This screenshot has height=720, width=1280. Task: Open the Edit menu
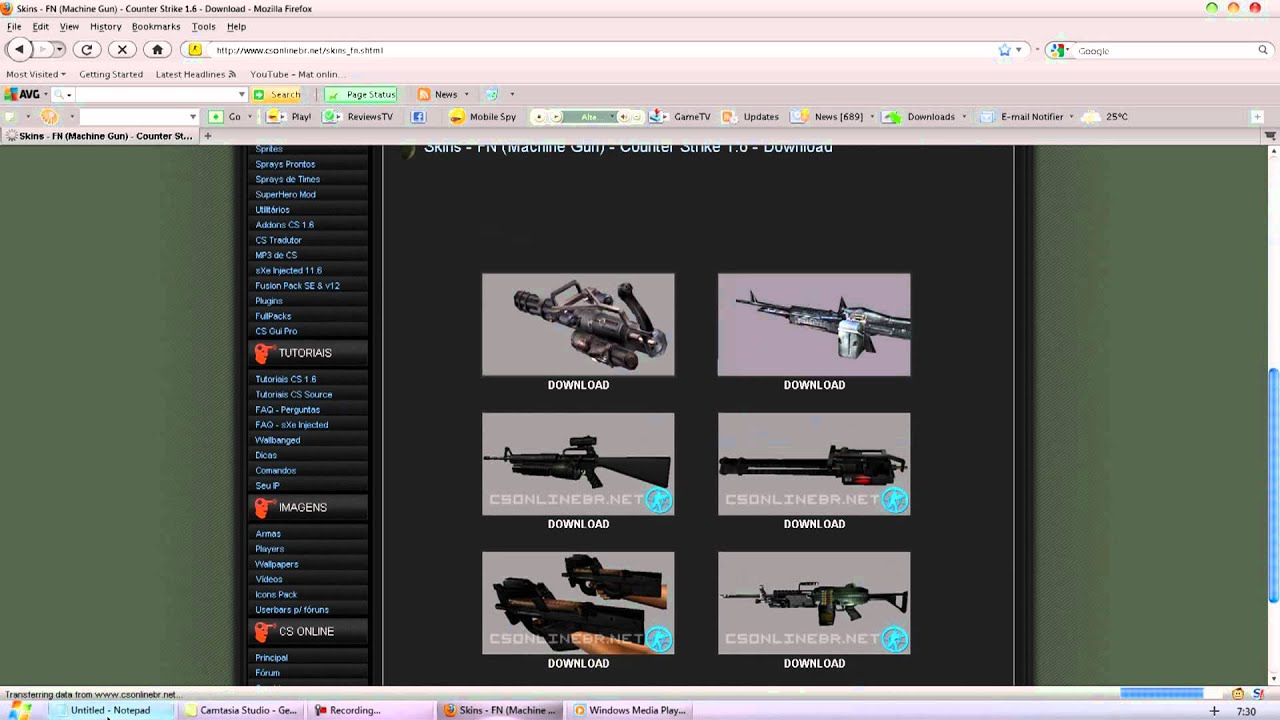pyautogui.click(x=41, y=27)
